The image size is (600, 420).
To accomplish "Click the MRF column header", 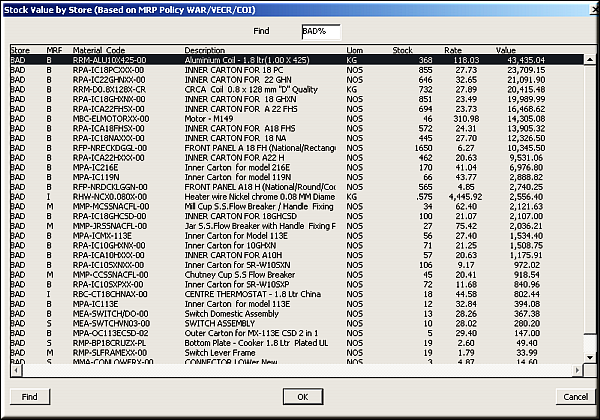I will pos(52,50).
